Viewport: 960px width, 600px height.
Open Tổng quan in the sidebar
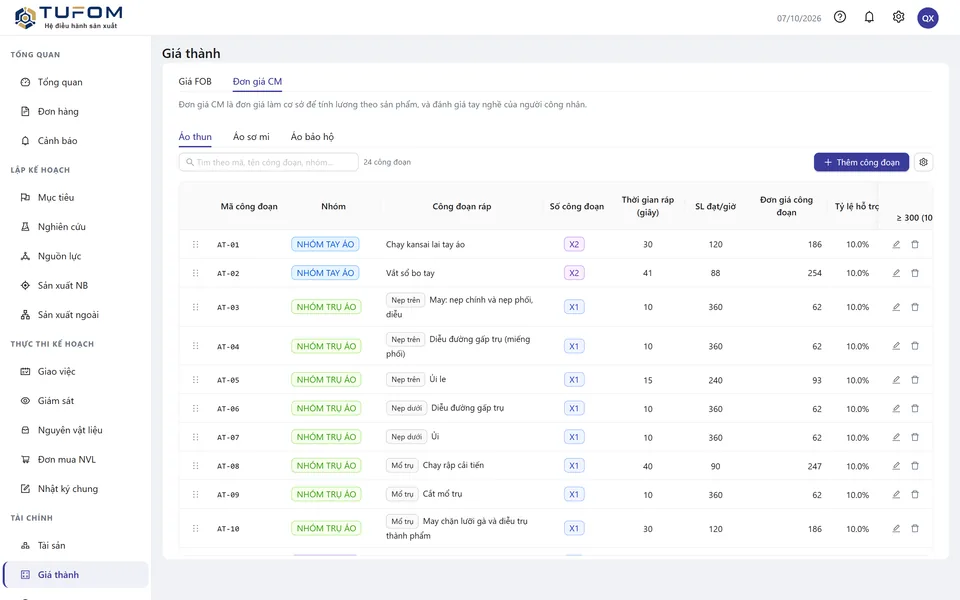coord(75,82)
